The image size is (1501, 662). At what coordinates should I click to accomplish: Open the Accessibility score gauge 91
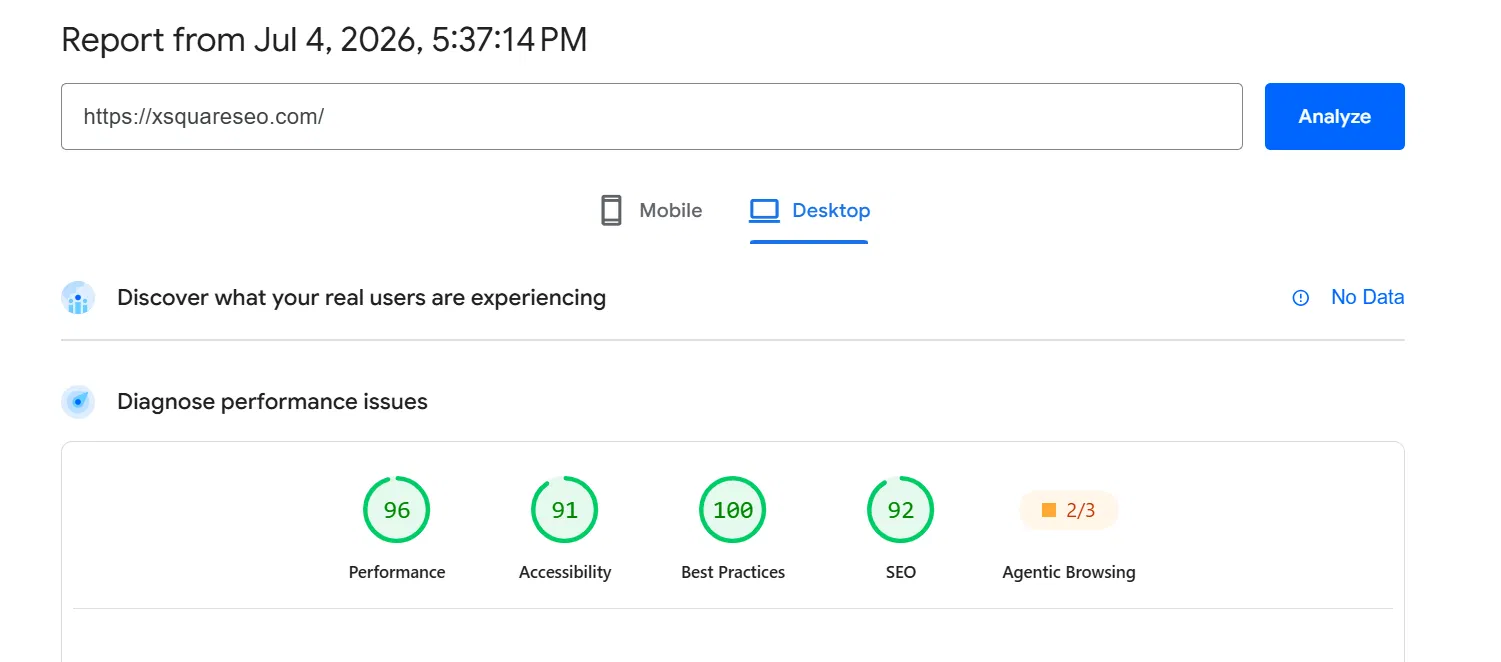pyautogui.click(x=565, y=510)
